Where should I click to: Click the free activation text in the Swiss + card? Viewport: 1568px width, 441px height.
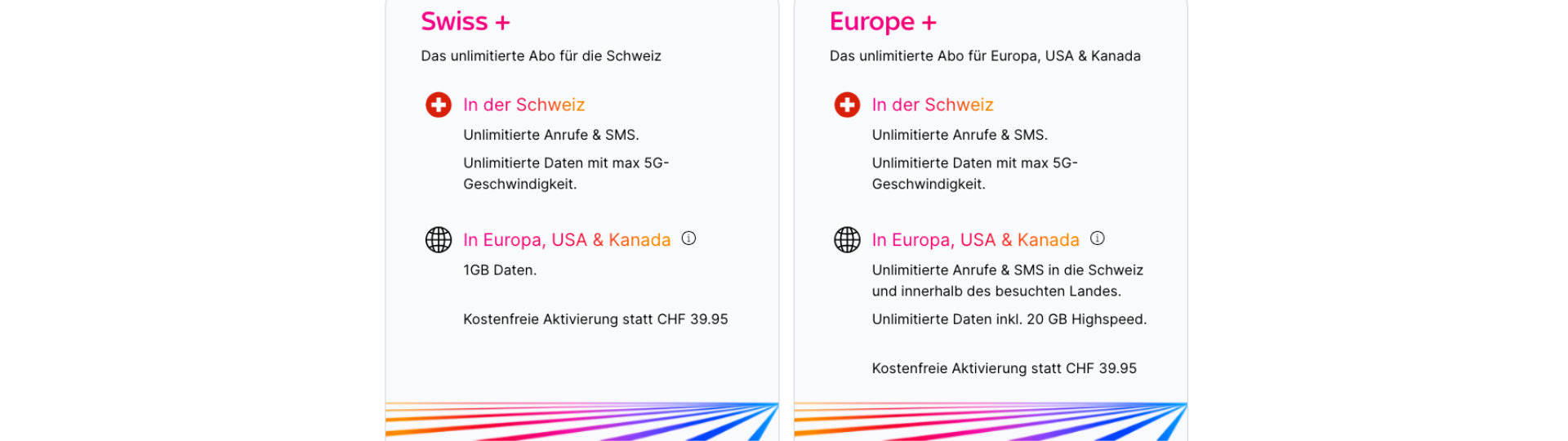pyautogui.click(x=595, y=319)
